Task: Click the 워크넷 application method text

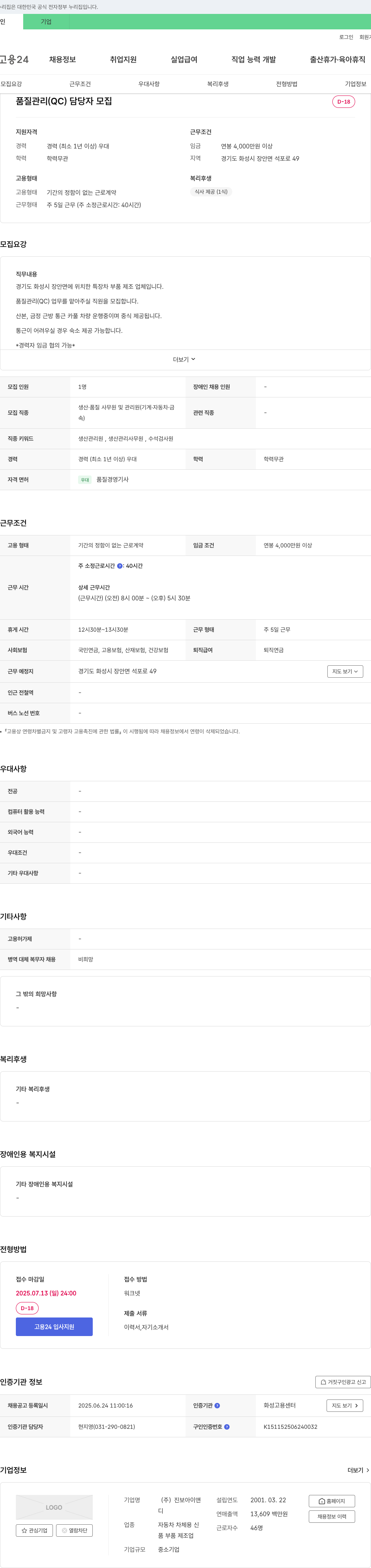Action: 132,1294
